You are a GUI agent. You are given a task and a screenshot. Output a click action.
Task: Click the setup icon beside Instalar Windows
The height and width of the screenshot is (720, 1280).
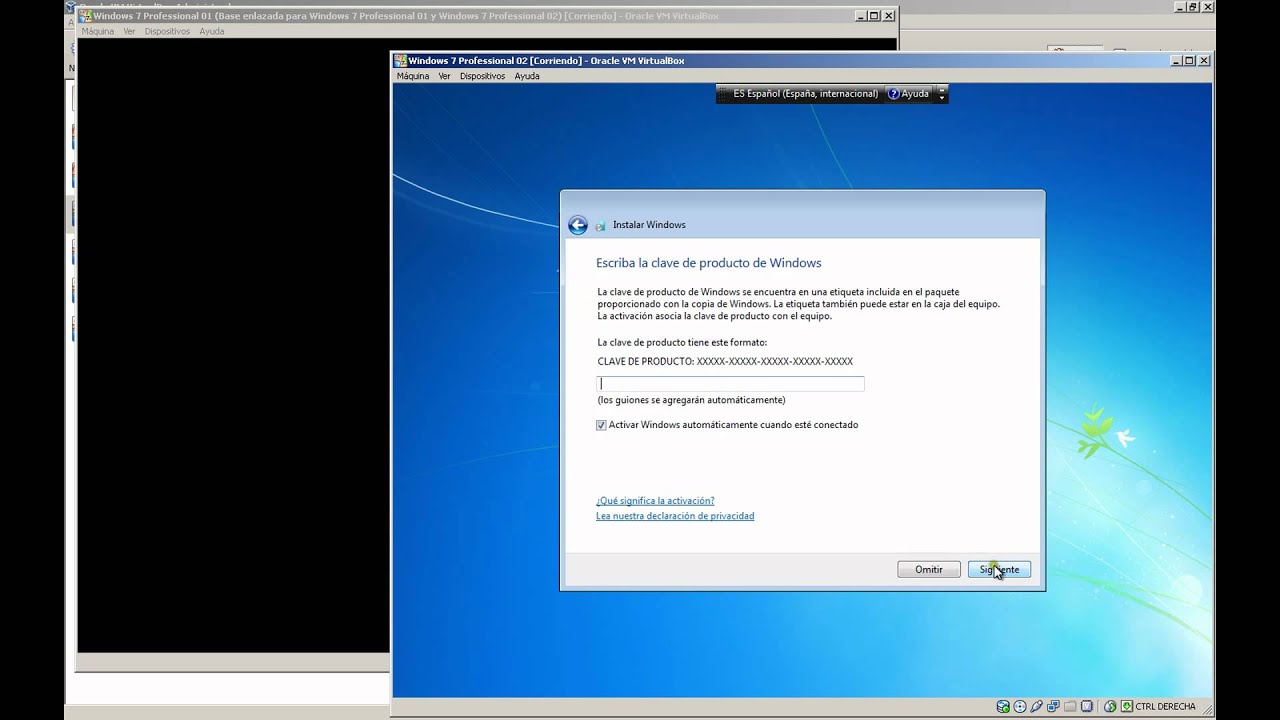pos(600,226)
